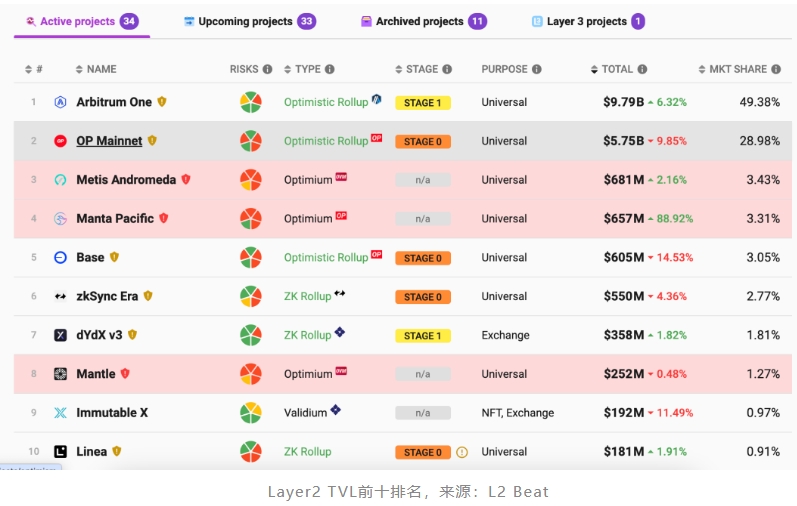Open dYdX v3 risk pie chart
797x506 pixels.
(251, 335)
